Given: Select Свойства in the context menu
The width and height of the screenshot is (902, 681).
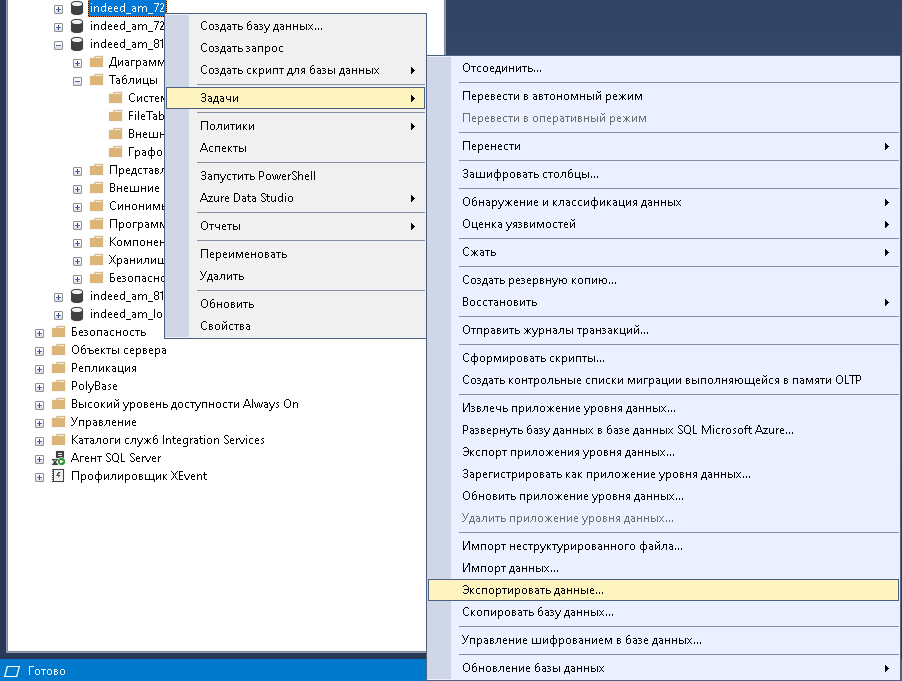Looking at the screenshot, I should tap(225, 326).
